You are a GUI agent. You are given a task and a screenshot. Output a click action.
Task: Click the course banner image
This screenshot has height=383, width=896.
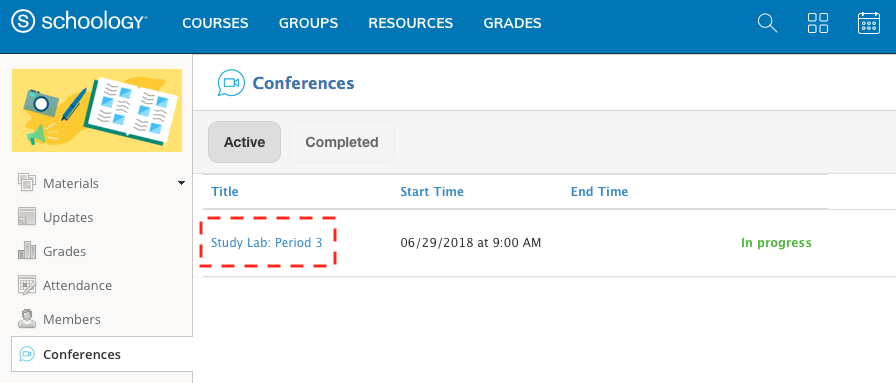pos(97,110)
